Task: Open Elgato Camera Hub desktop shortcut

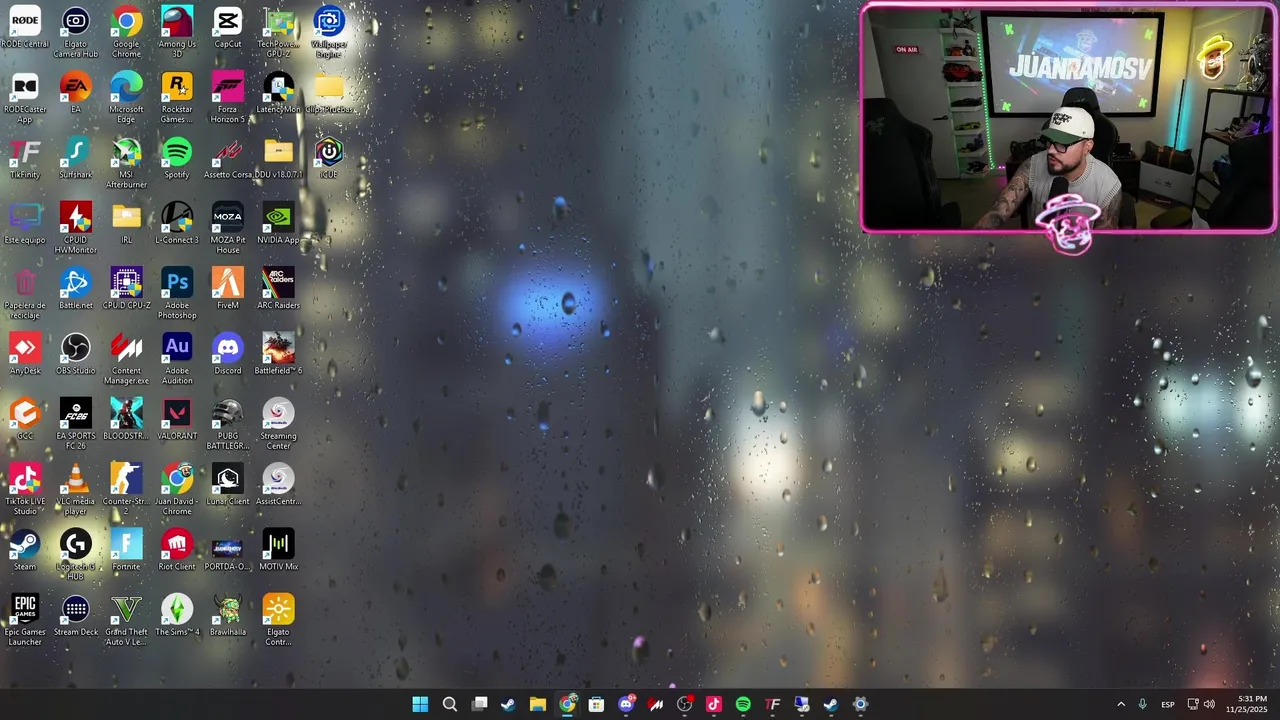Action: pyautogui.click(x=76, y=32)
